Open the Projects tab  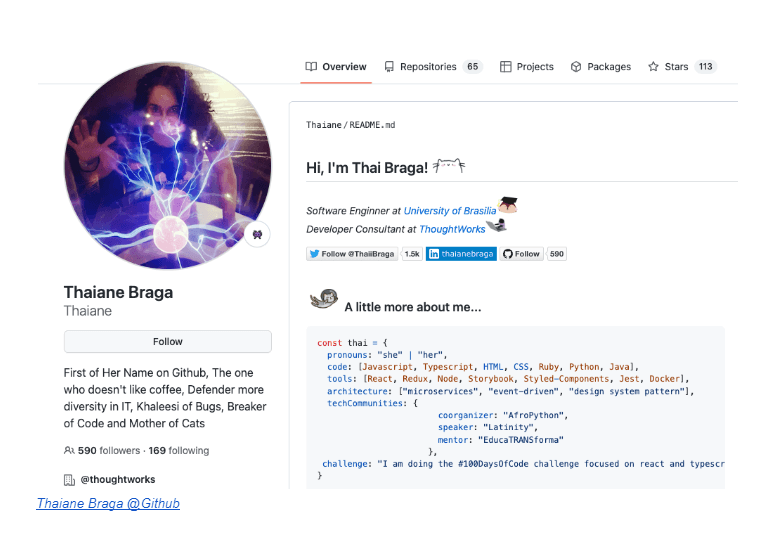[x=527, y=67]
